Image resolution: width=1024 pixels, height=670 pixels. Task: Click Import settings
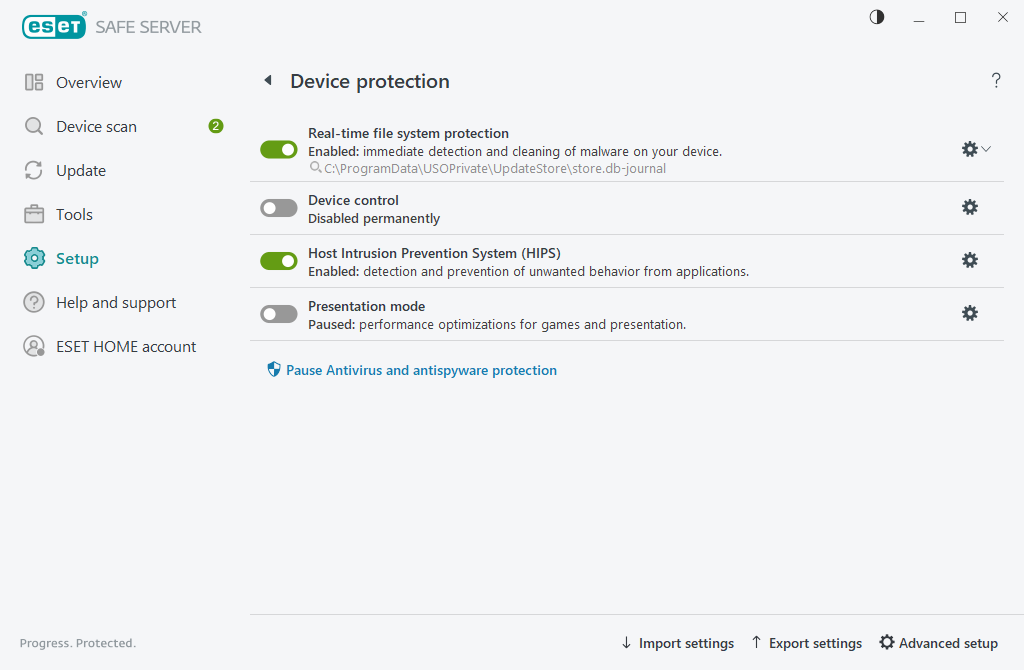[677, 643]
